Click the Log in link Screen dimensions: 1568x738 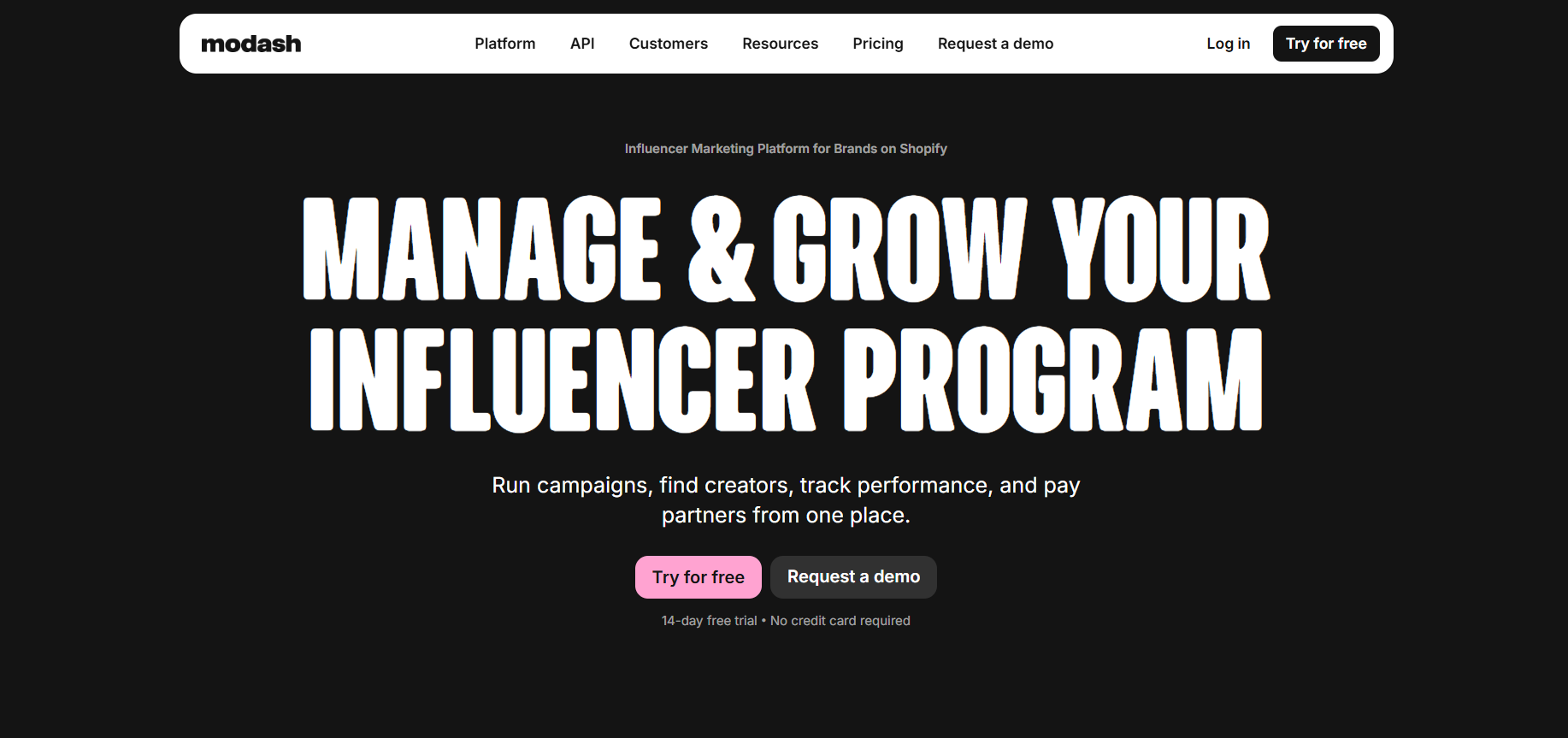pyautogui.click(x=1228, y=44)
